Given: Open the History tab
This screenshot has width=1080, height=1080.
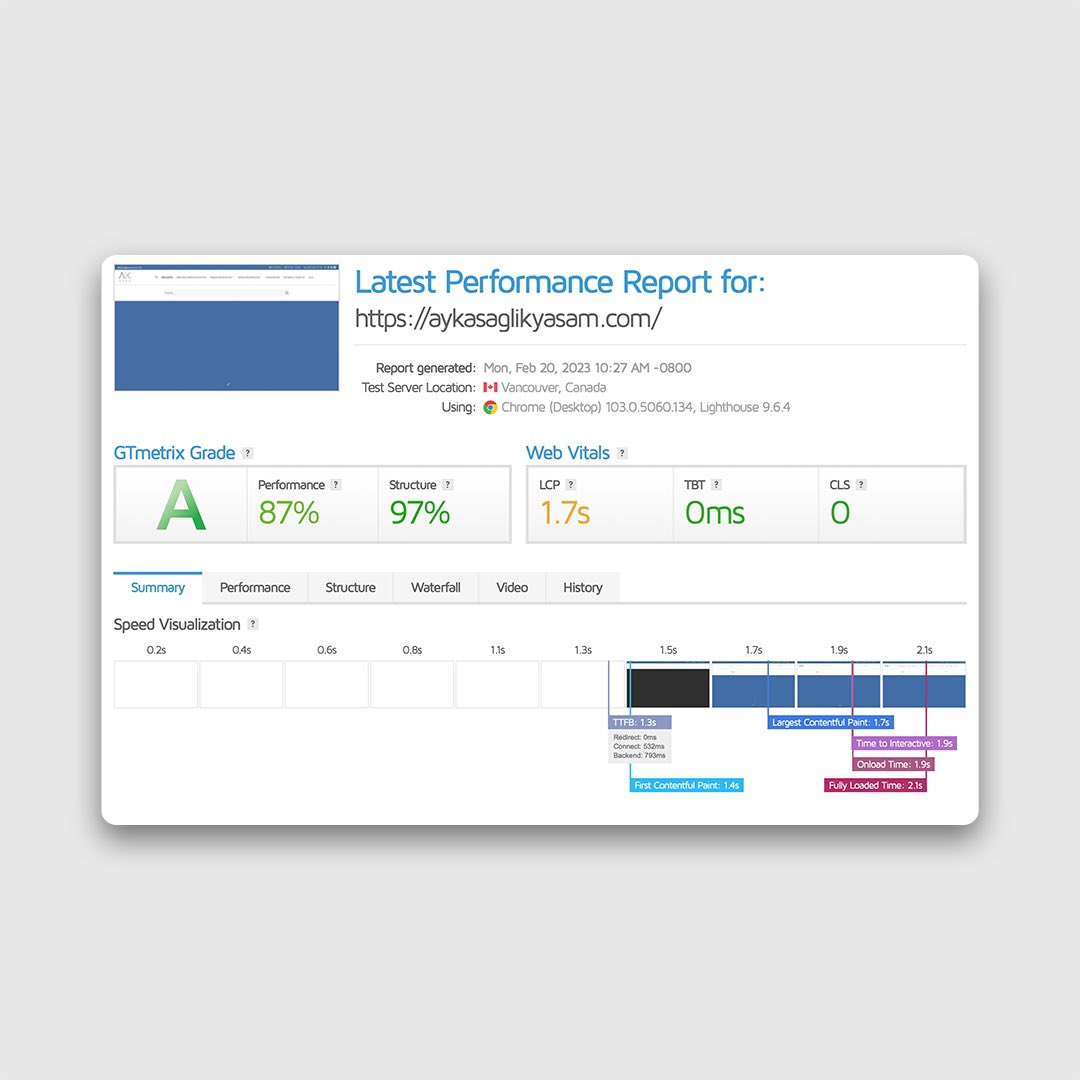Looking at the screenshot, I should pos(582,588).
